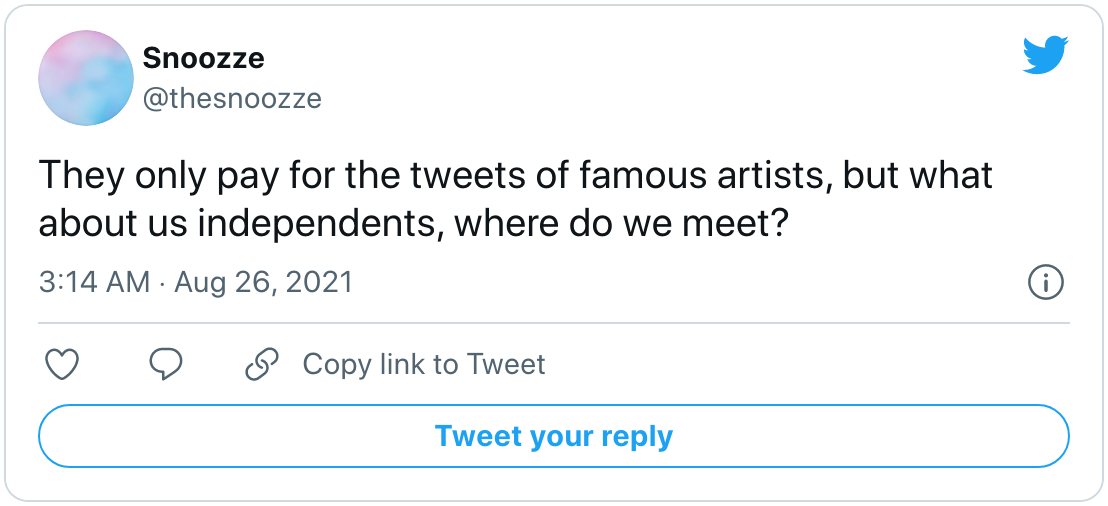Click the divider line below the timestamp

[554, 323]
